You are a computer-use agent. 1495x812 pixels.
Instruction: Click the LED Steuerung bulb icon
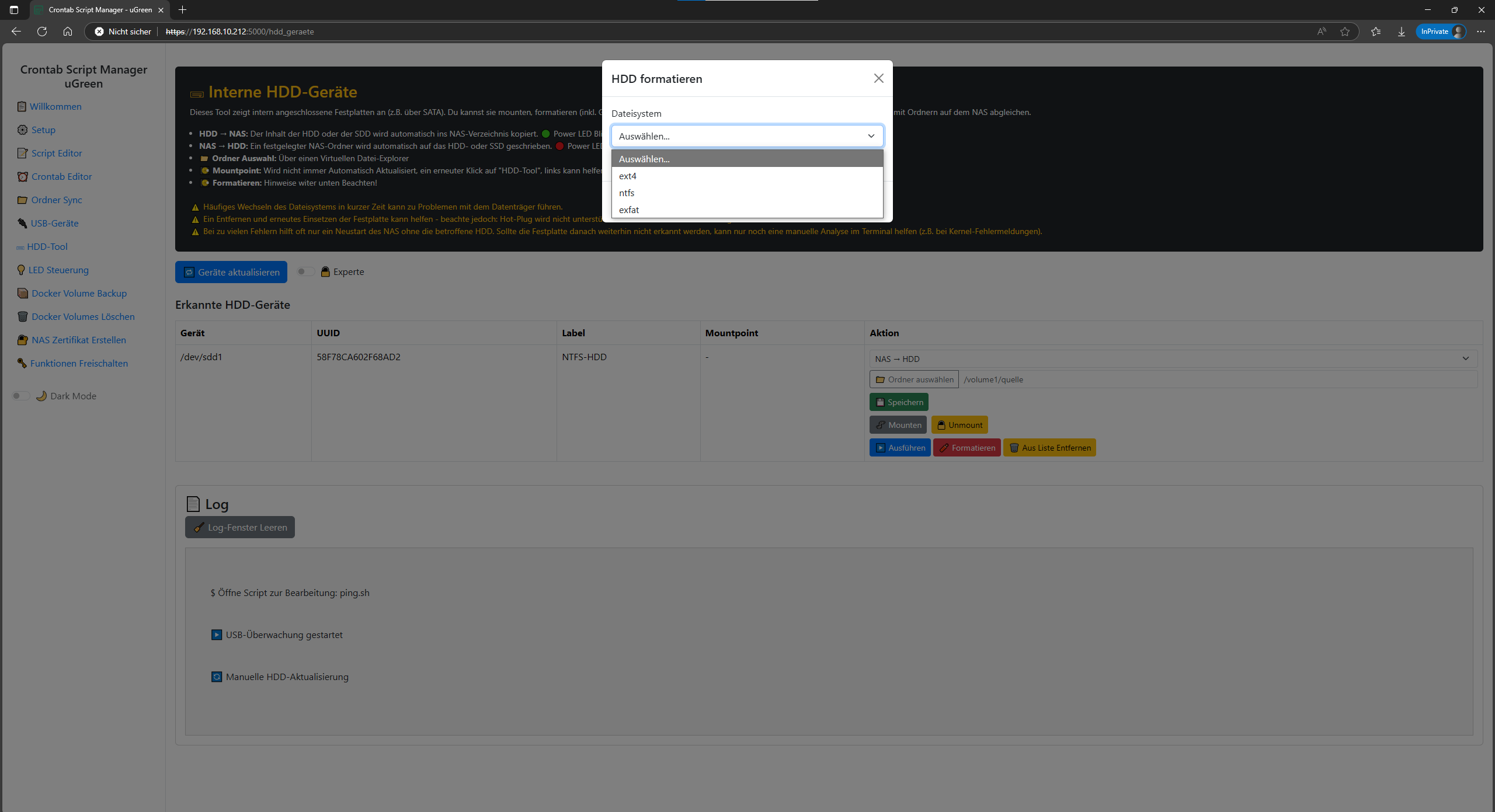pyautogui.click(x=21, y=270)
